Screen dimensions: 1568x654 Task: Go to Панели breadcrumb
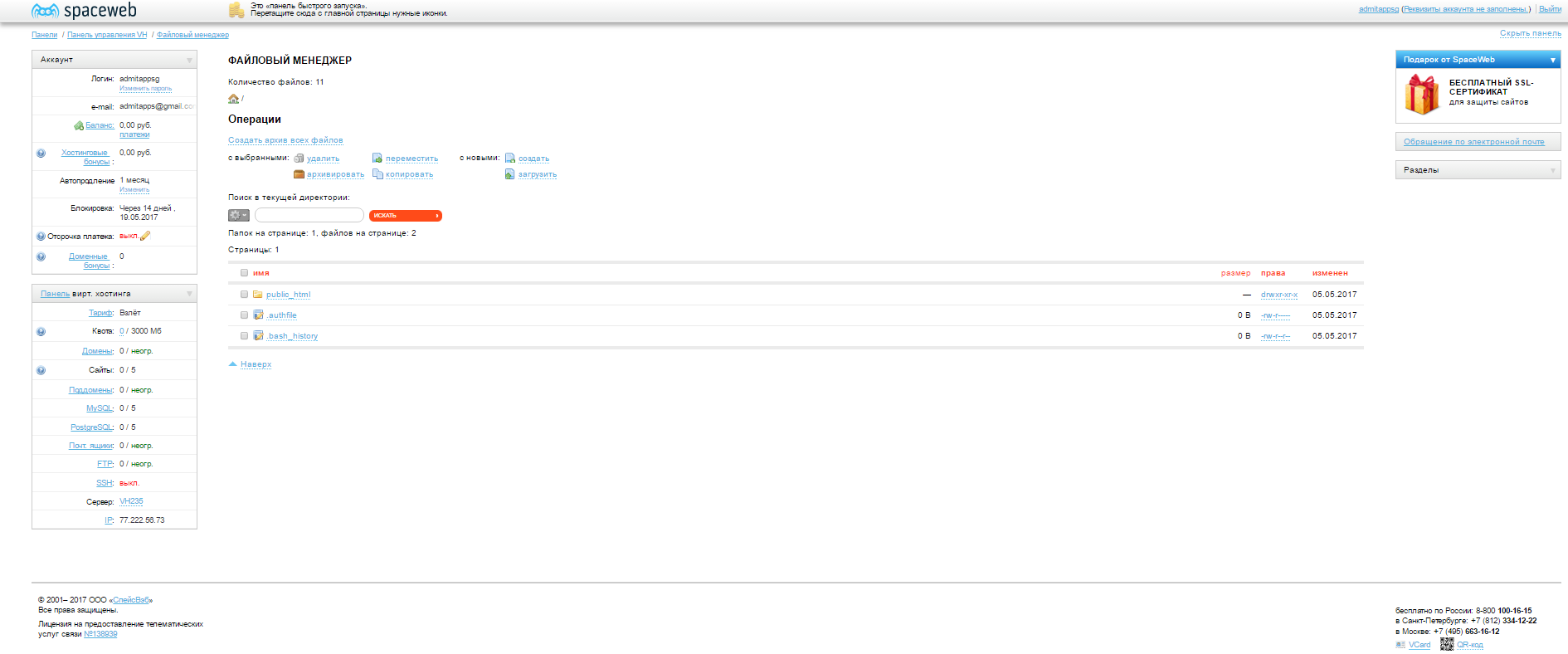[45, 35]
